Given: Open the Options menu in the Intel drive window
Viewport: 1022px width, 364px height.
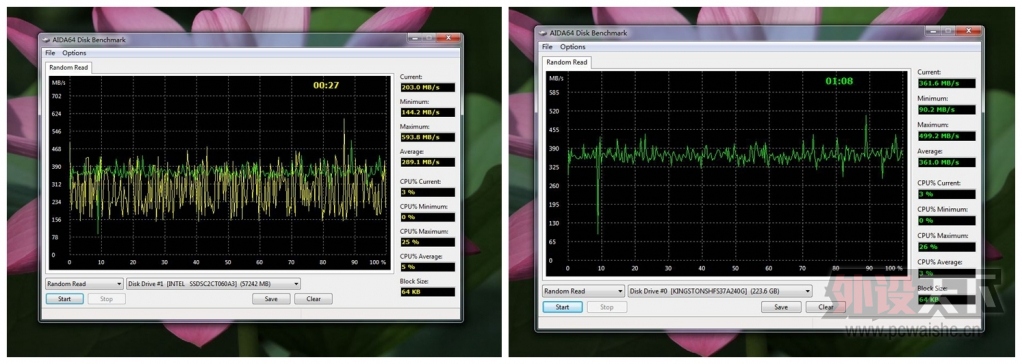Looking at the screenshot, I should point(74,53).
